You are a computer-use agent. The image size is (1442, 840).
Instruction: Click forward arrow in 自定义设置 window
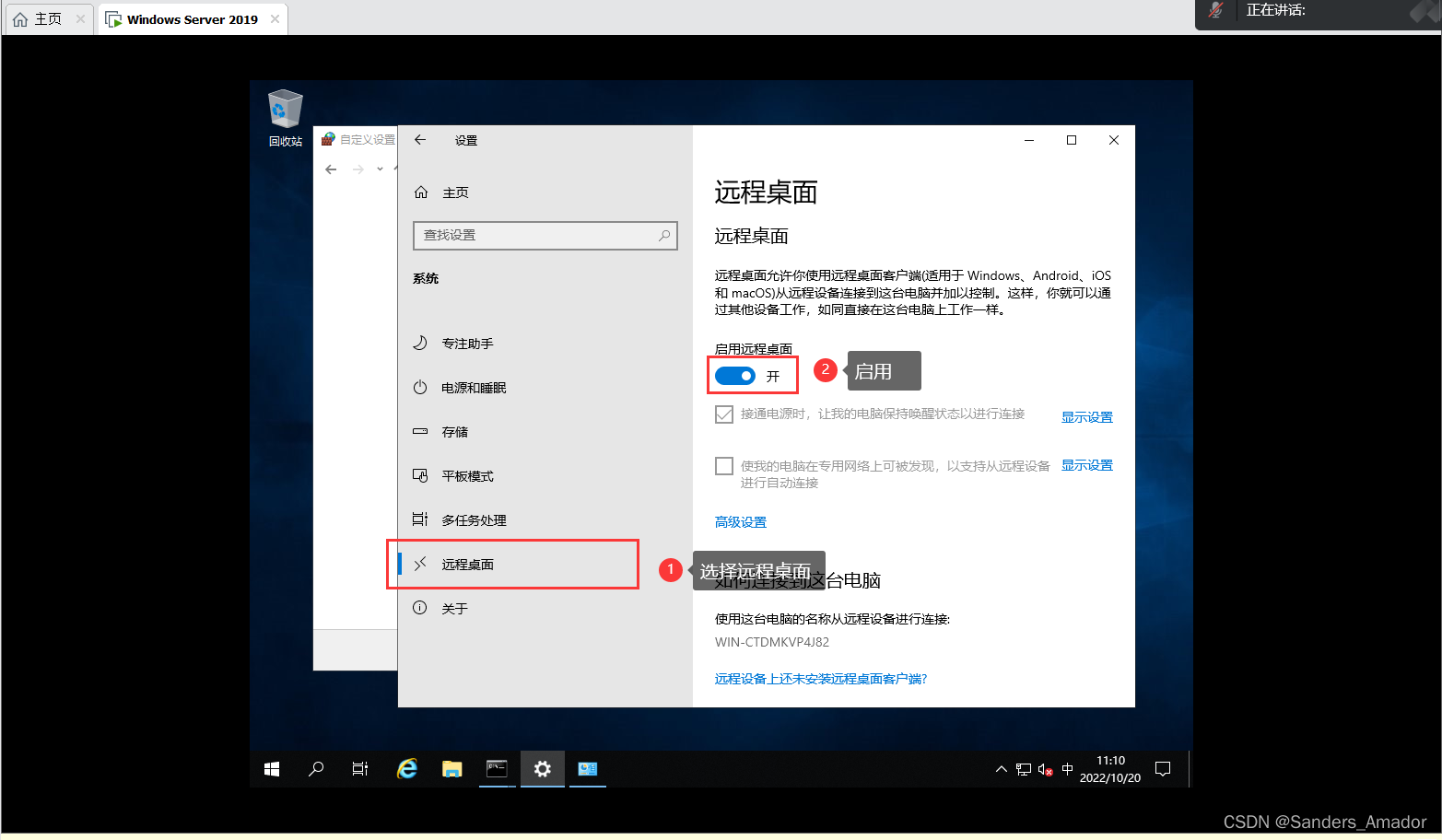(358, 169)
